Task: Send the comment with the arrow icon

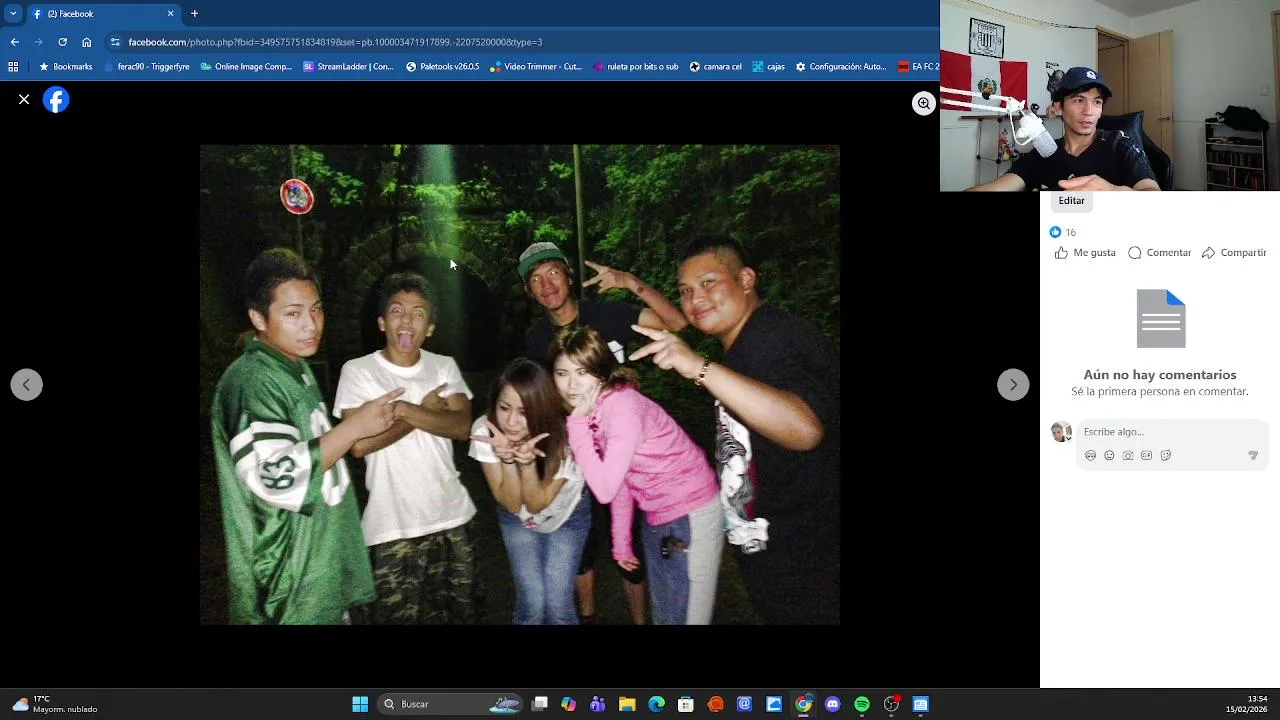Action: [x=1253, y=456]
